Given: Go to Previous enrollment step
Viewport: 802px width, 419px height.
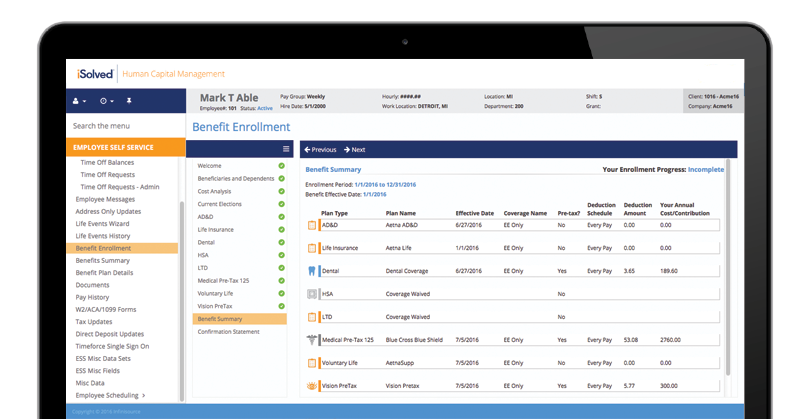Looking at the screenshot, I should 320,150.
